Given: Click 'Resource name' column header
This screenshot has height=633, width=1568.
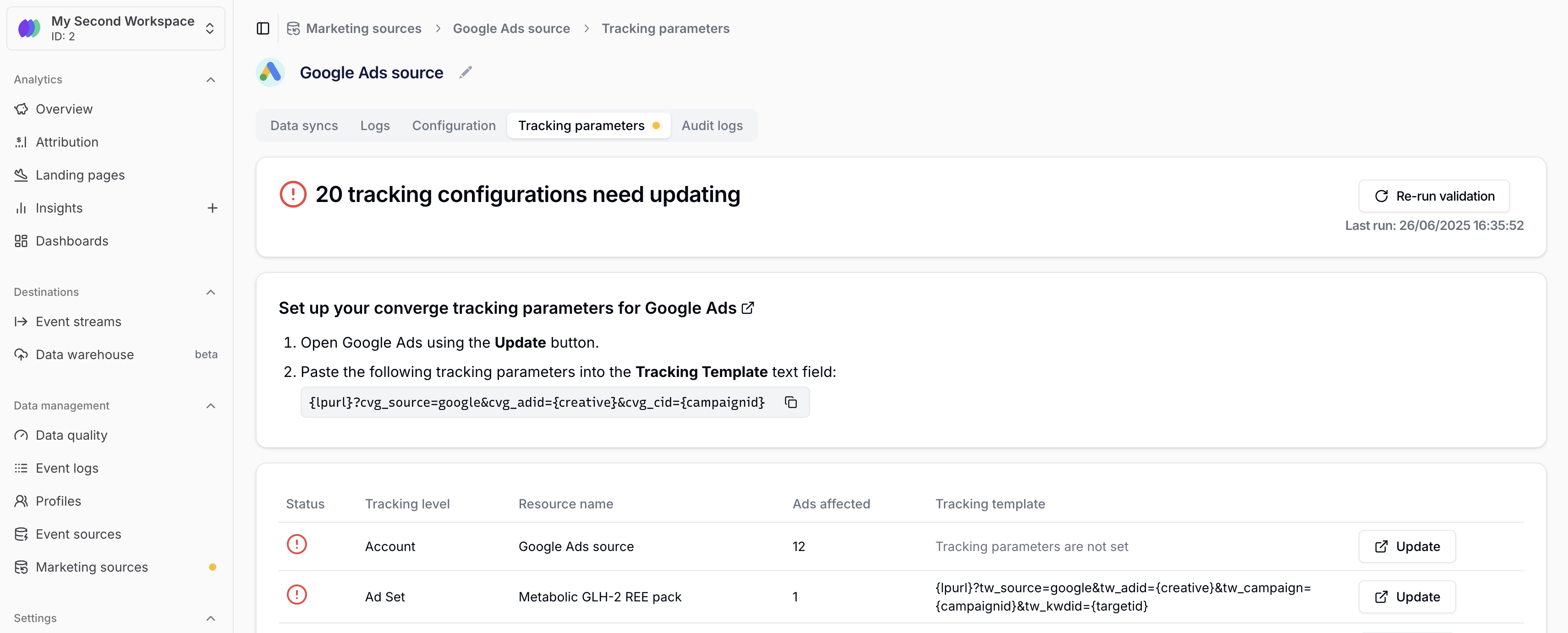Looking at the screenshot, I should [565, 504].
